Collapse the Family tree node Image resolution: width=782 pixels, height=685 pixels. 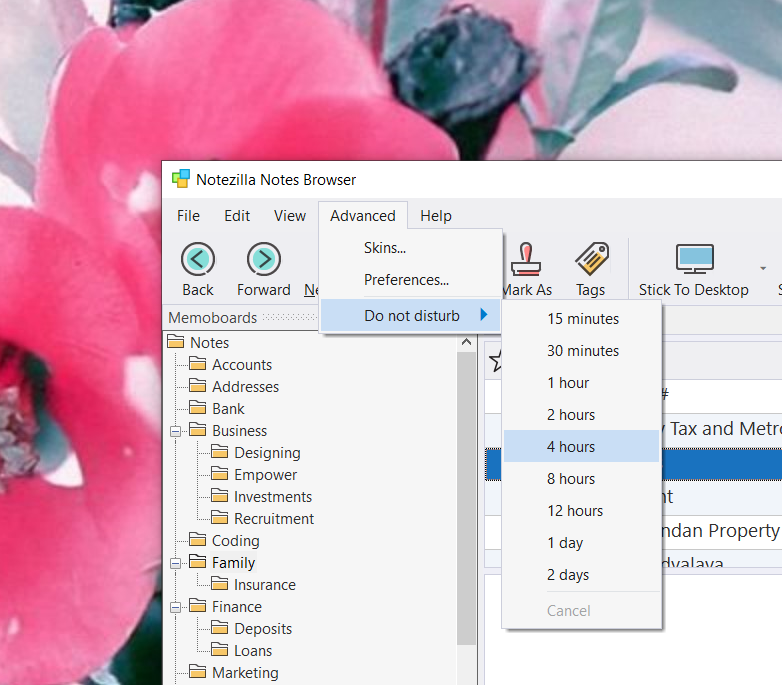click(x=176, y=563)
